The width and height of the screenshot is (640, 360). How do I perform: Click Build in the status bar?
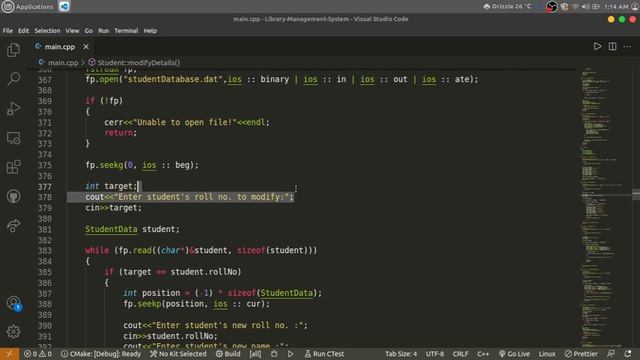(228, 354)
